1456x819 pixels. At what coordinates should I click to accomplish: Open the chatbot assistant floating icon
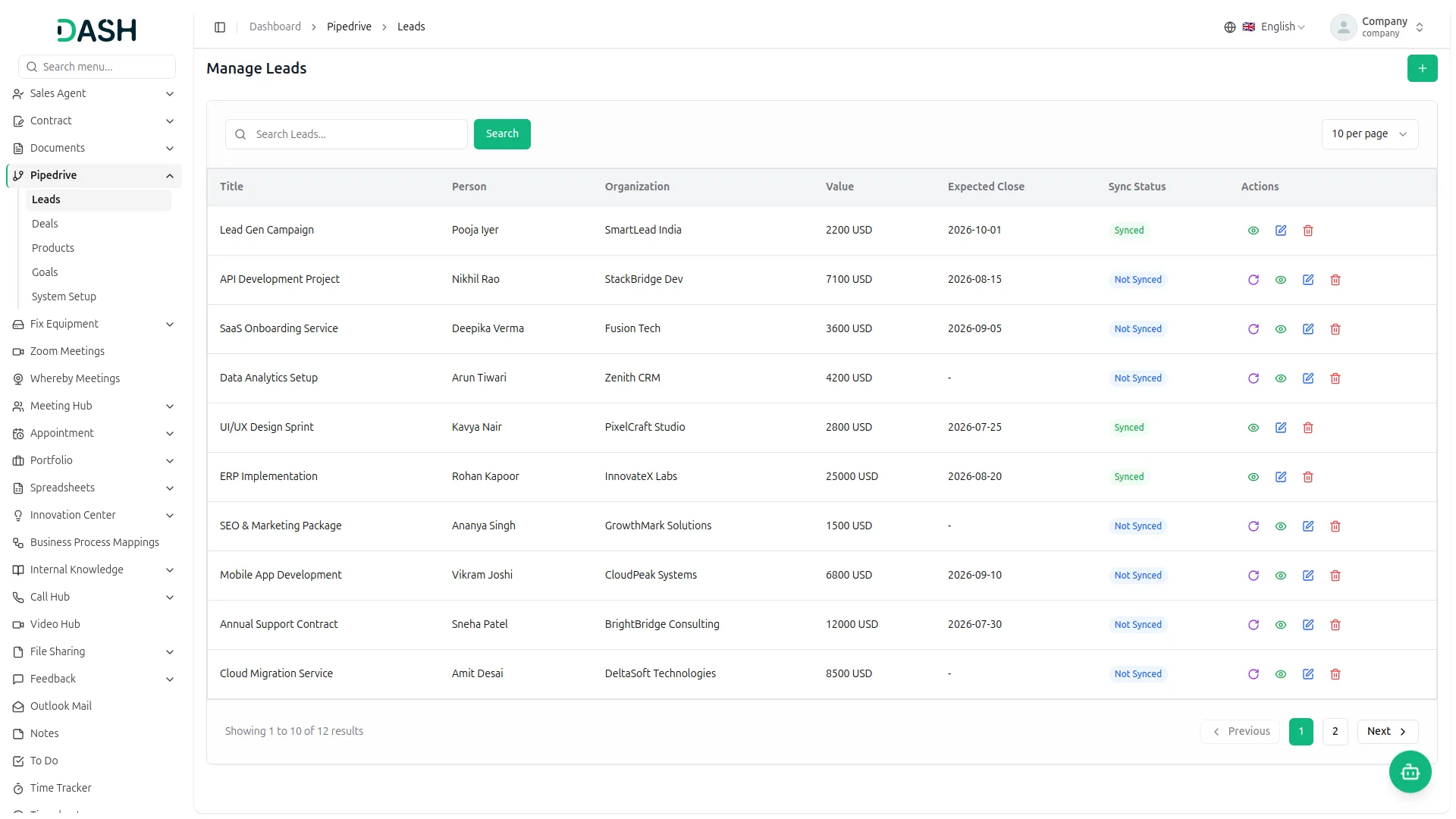tap(1410, 772)
